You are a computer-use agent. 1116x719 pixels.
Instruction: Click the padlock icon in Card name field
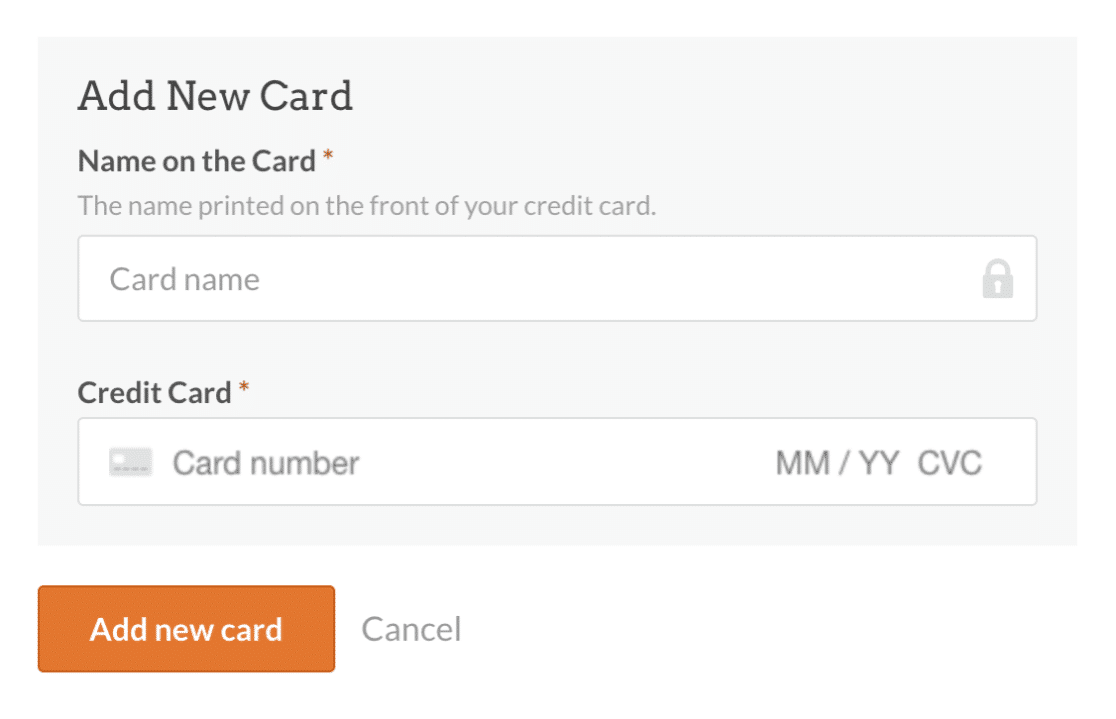pyautogui.click(x=997, y=278)
